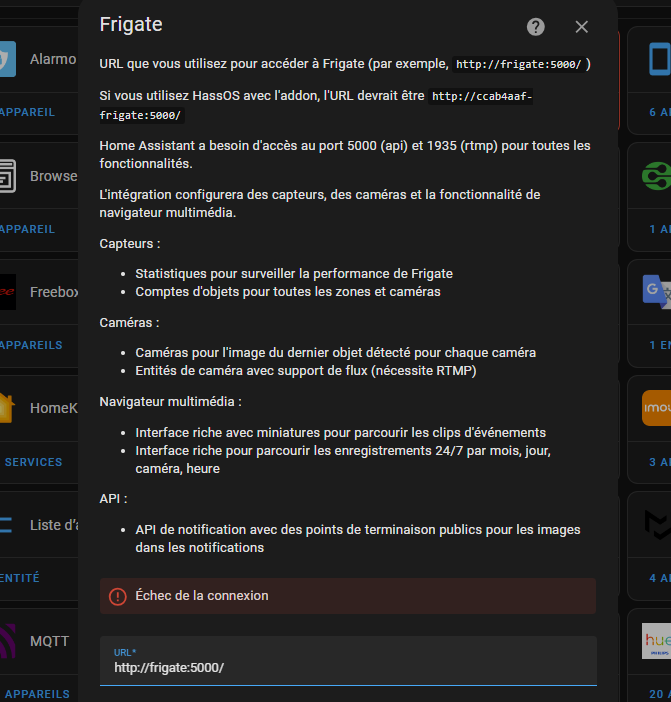Click the Browser integration icon
The width and height of the screenshot is (671, 702).
point(7,176)
